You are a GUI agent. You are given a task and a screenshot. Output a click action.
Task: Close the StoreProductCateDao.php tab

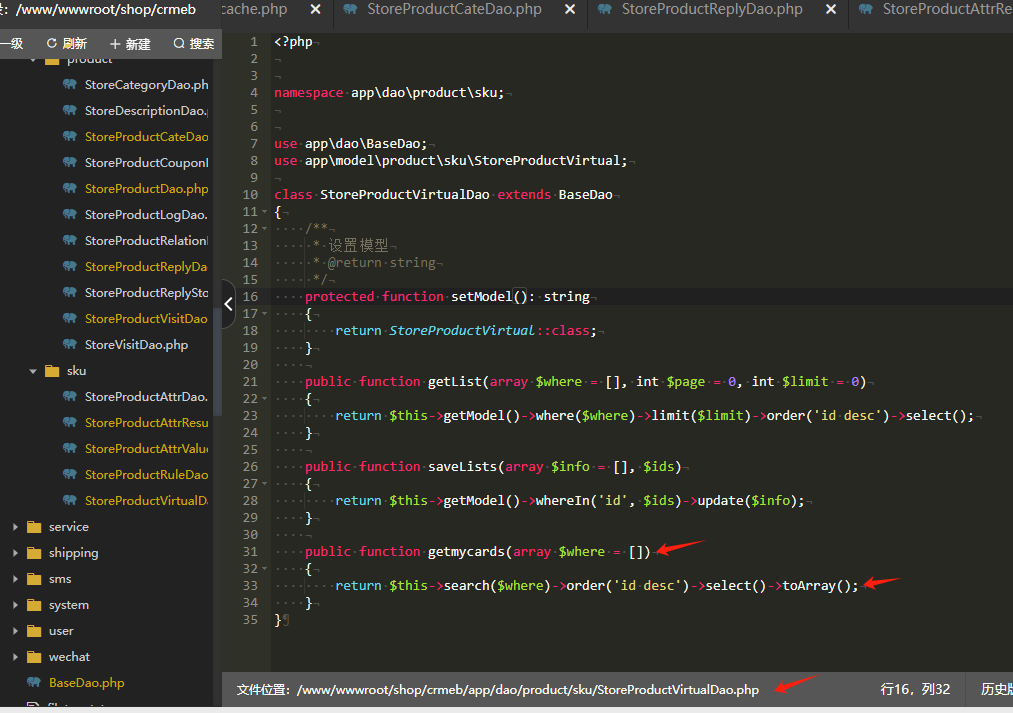pyautogui.click(x=570, y=9)
